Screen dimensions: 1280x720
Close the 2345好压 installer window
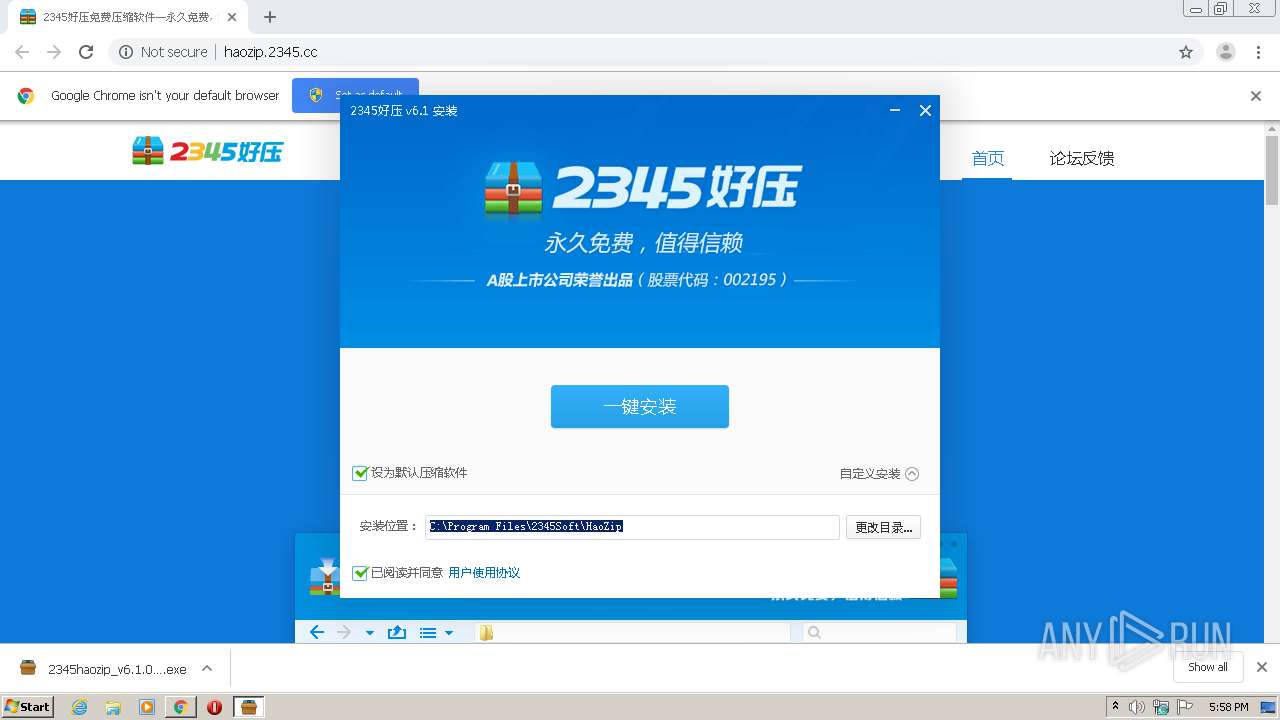point(925,111)
